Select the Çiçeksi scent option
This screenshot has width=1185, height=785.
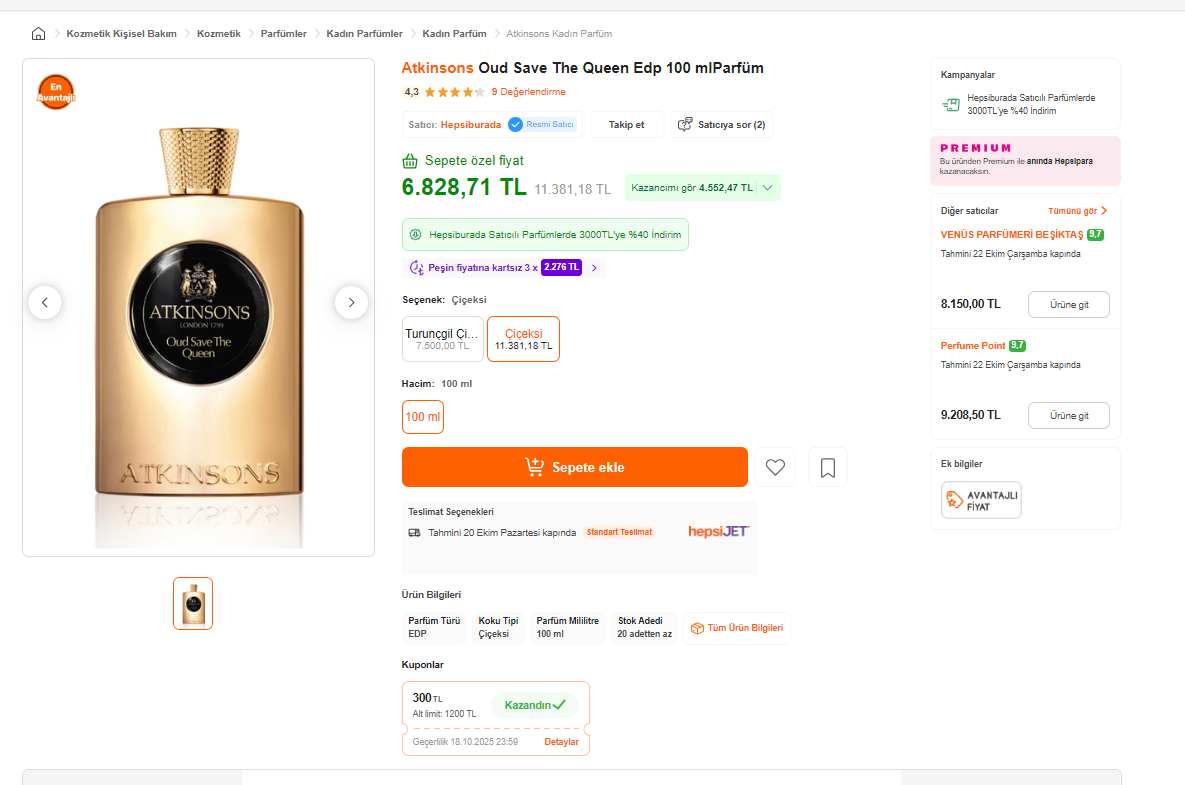click(x=523, y=339)
